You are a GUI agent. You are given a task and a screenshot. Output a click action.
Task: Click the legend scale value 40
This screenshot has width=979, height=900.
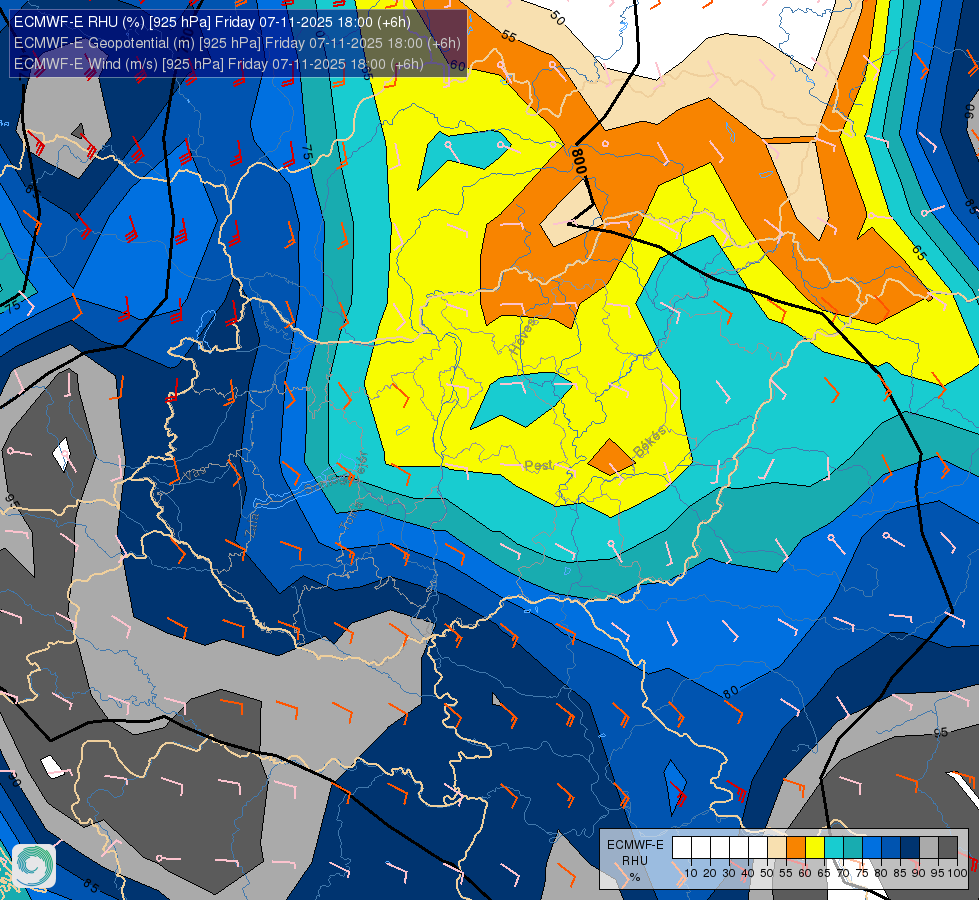(x=748, y=873)
